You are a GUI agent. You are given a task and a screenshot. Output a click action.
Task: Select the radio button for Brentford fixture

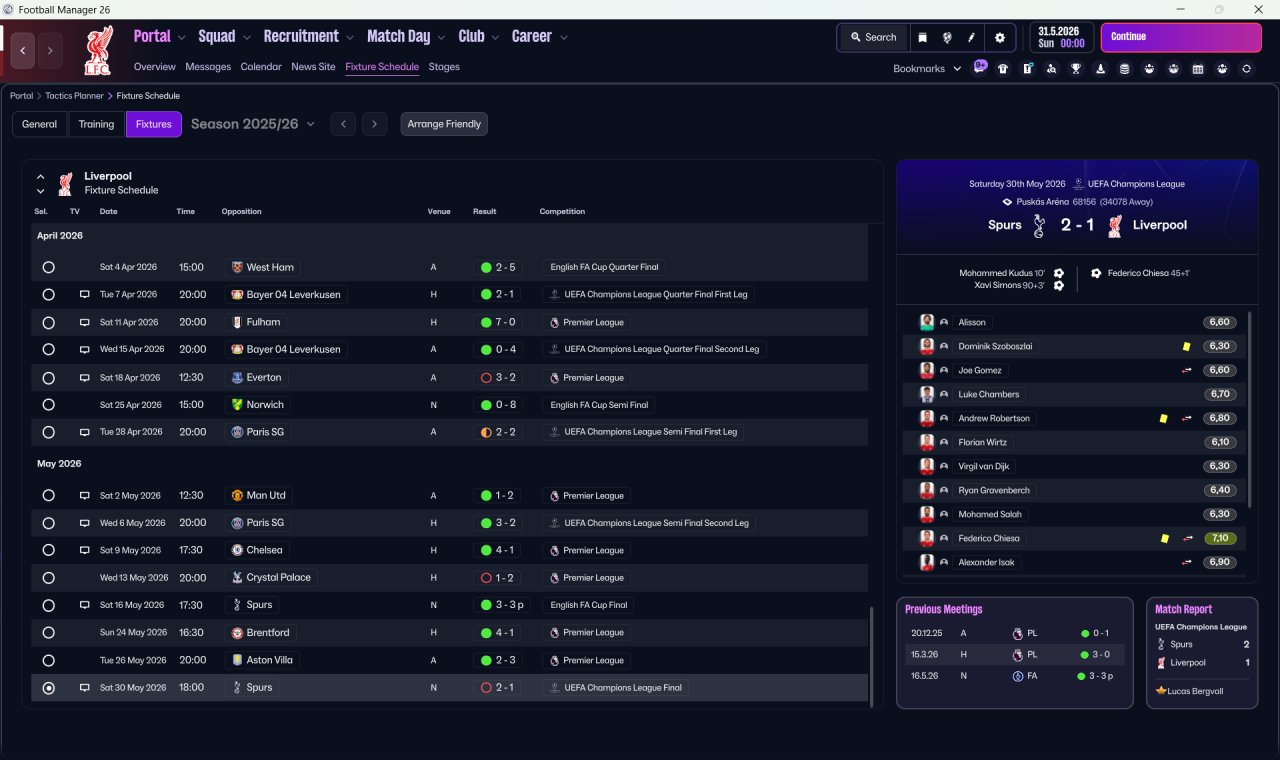coord(48,633)
